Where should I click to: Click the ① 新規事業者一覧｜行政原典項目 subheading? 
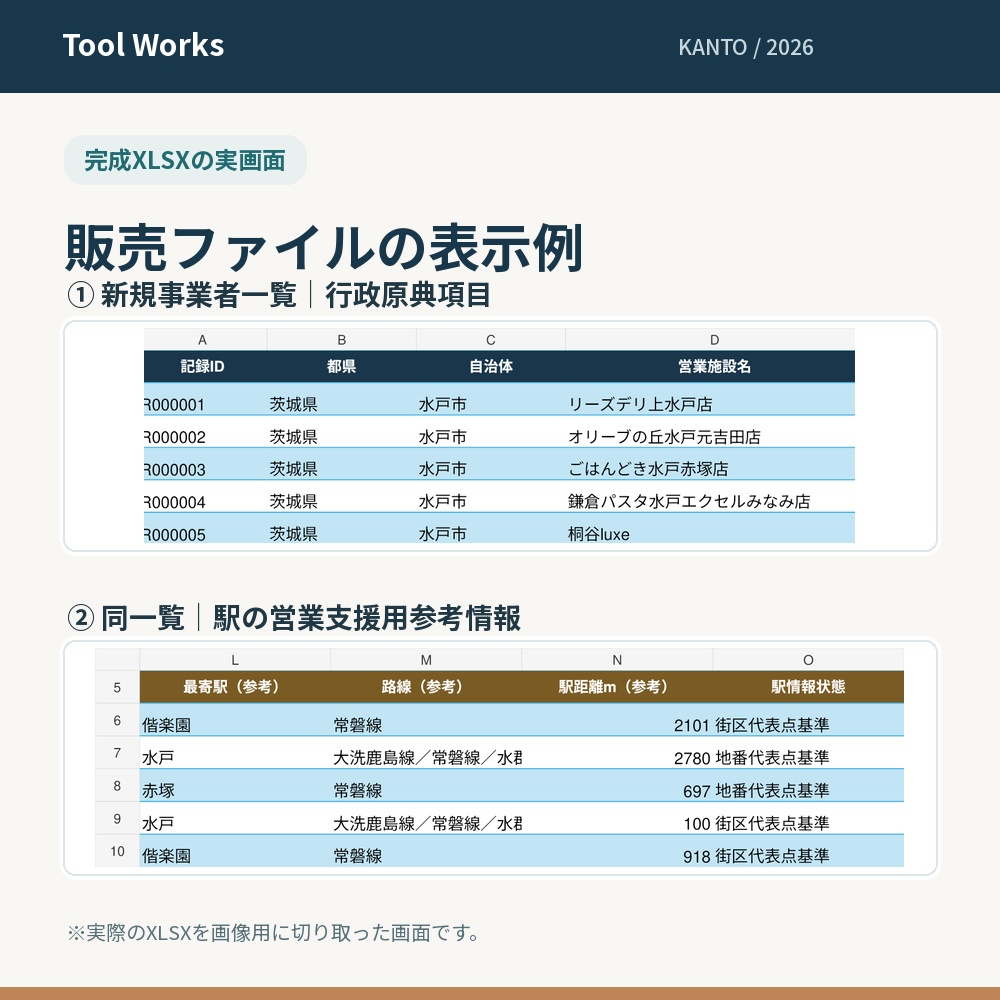pyautogui.click(x=279, y=295)
